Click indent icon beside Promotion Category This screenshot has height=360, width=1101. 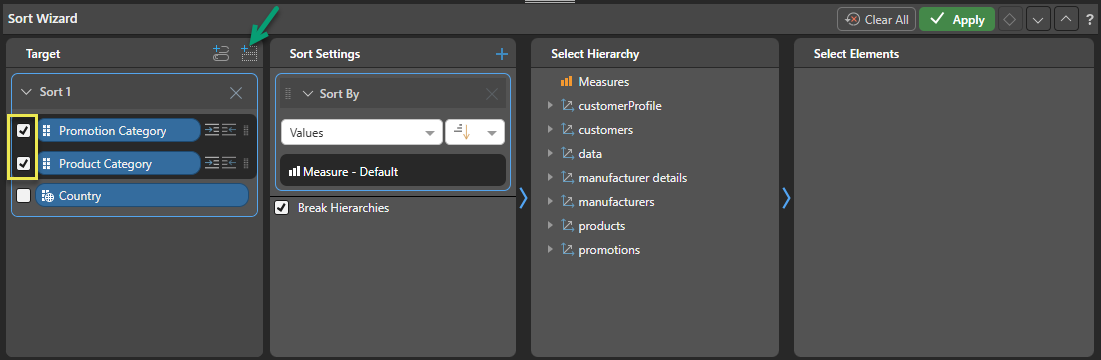point(211,131)
